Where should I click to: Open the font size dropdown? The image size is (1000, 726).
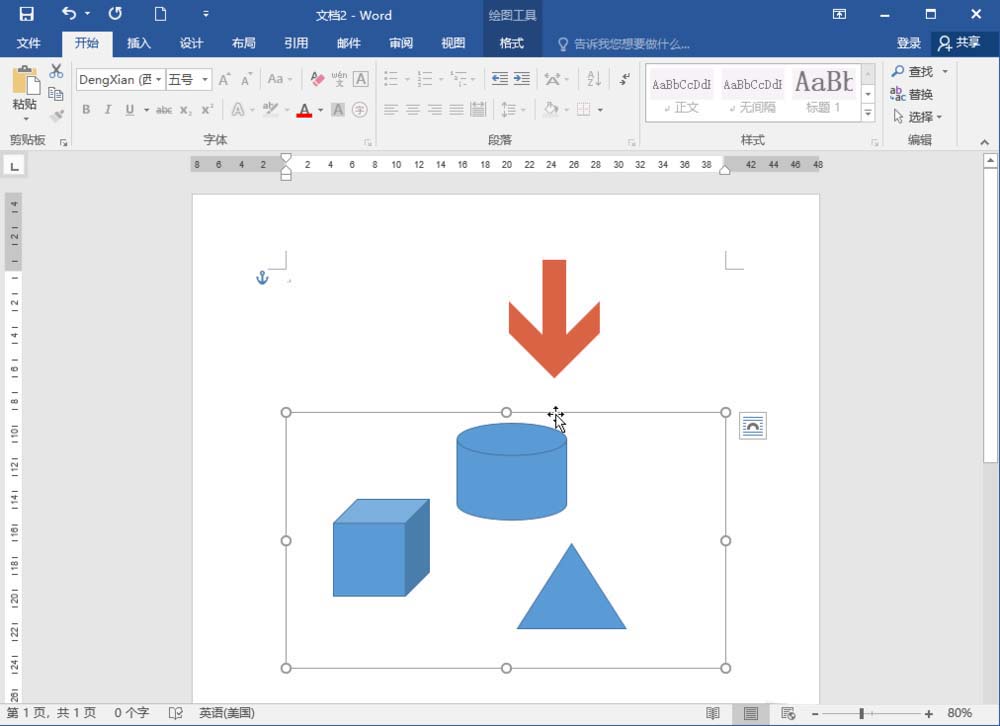[206, 79]
